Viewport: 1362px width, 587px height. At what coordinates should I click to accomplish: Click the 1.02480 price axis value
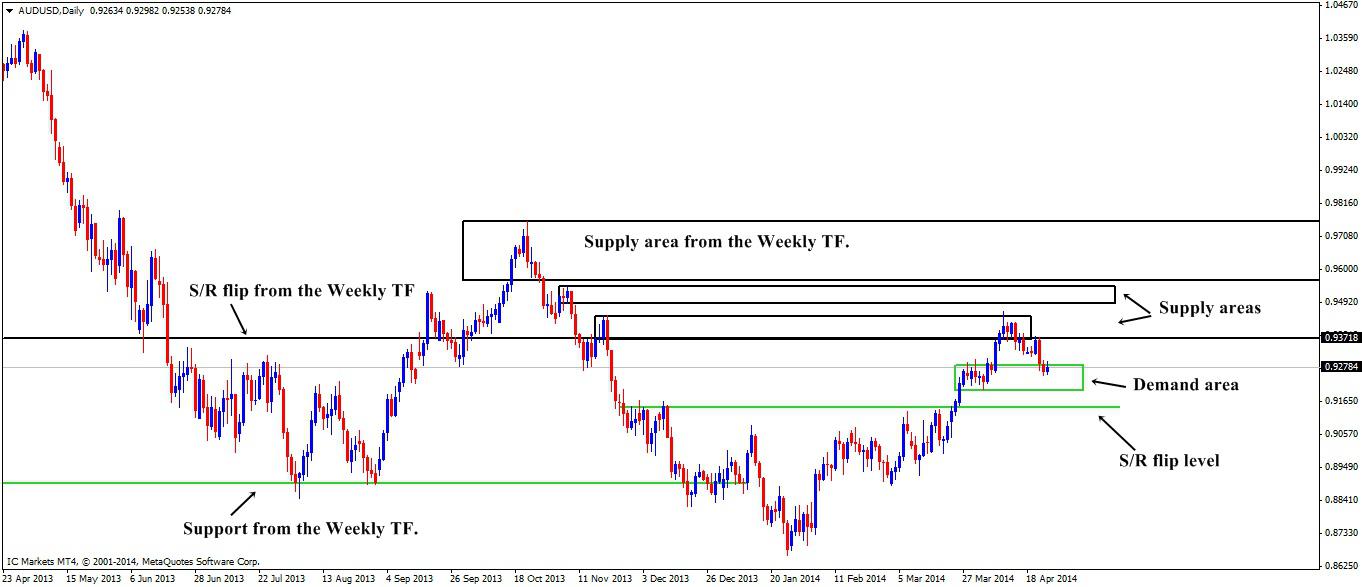coord(1341,71)
